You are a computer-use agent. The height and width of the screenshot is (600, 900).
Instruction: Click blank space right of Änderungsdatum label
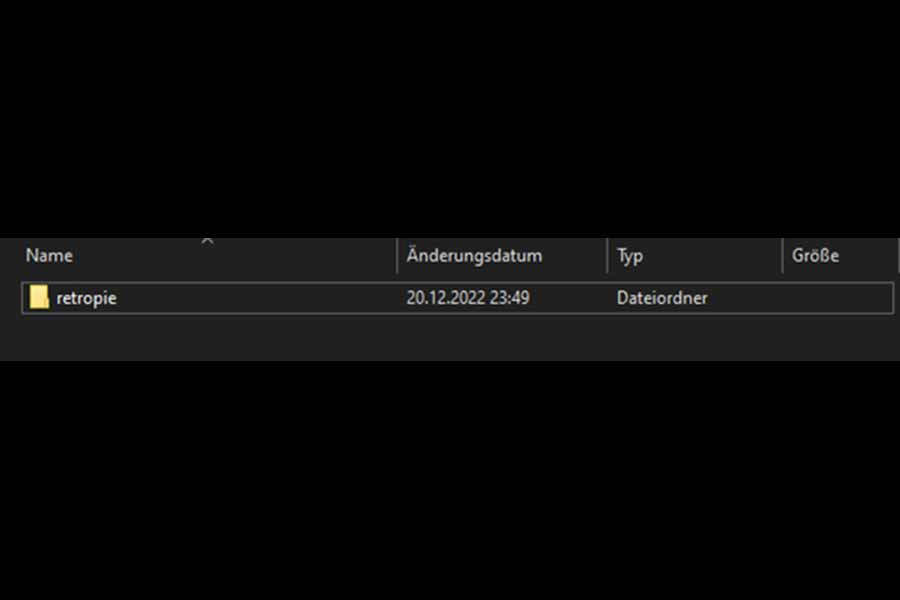[x=574, y=256]
